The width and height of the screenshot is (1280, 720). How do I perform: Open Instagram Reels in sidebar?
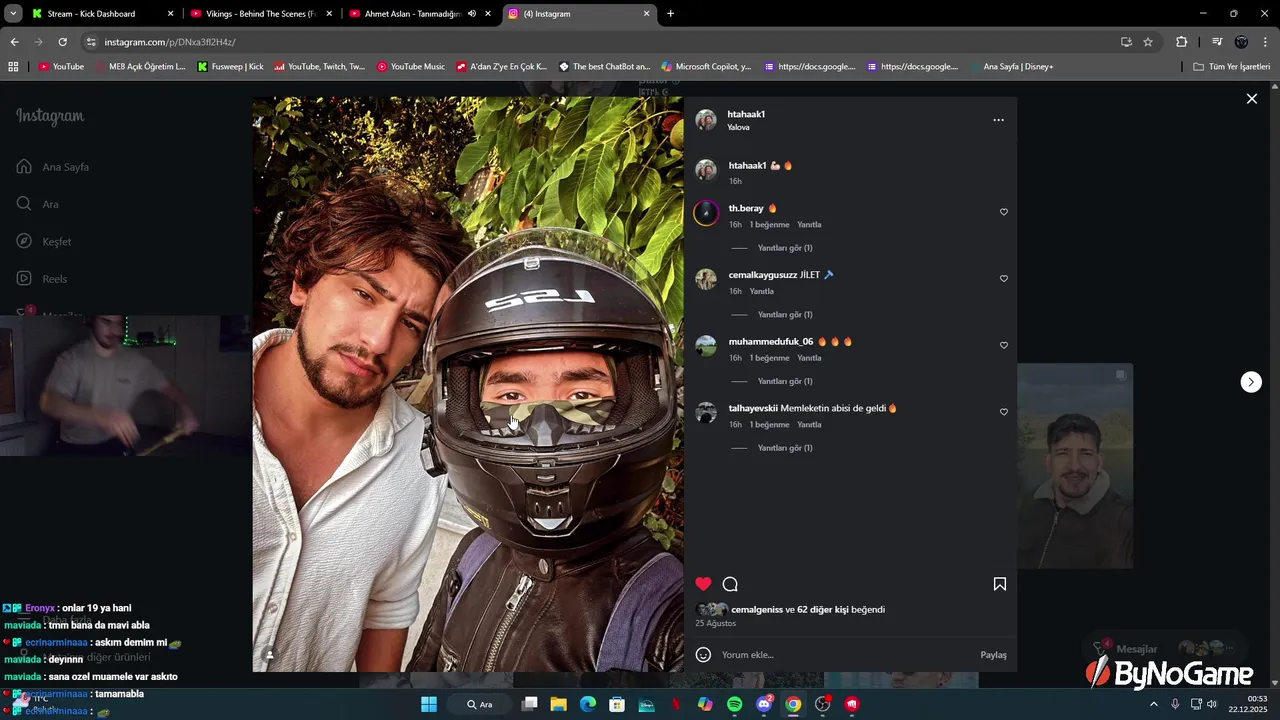[42, 279]
